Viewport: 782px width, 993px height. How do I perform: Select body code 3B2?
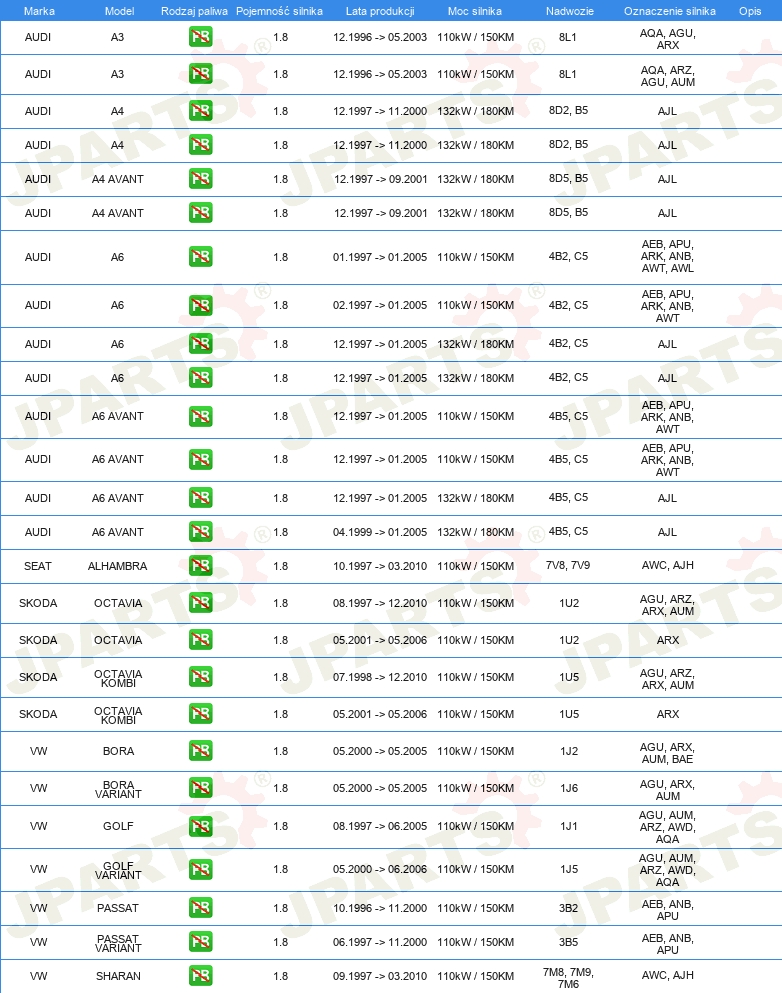(568, 908)
